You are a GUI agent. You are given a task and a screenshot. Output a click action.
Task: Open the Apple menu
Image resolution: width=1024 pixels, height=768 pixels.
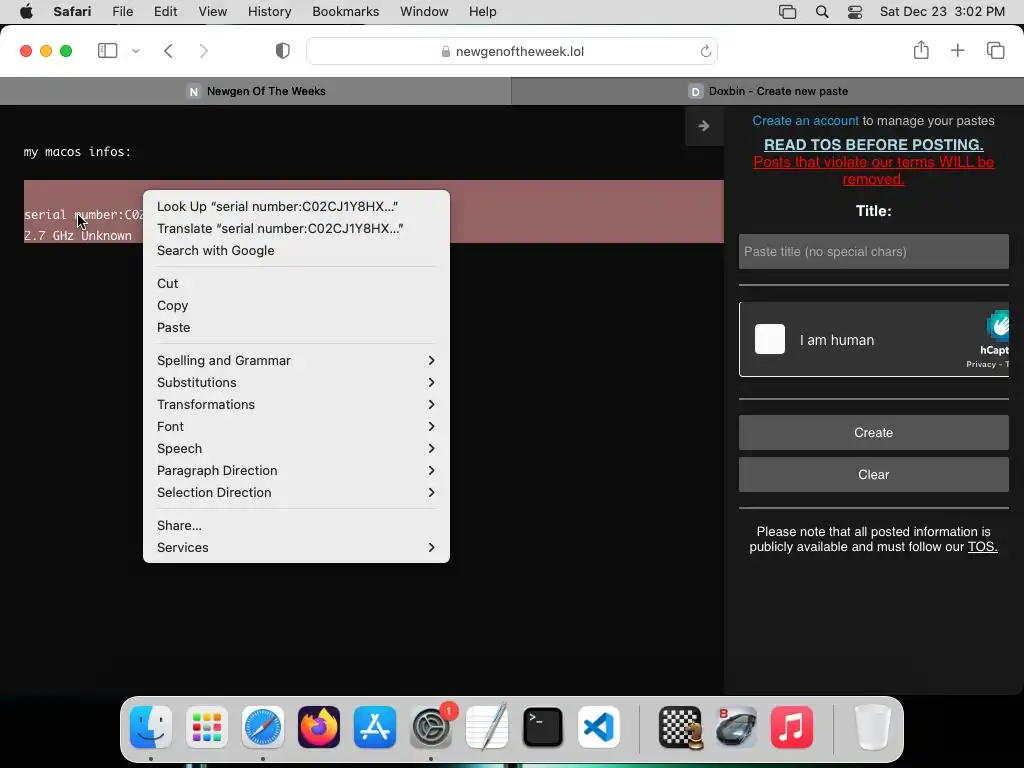(26, 12)
